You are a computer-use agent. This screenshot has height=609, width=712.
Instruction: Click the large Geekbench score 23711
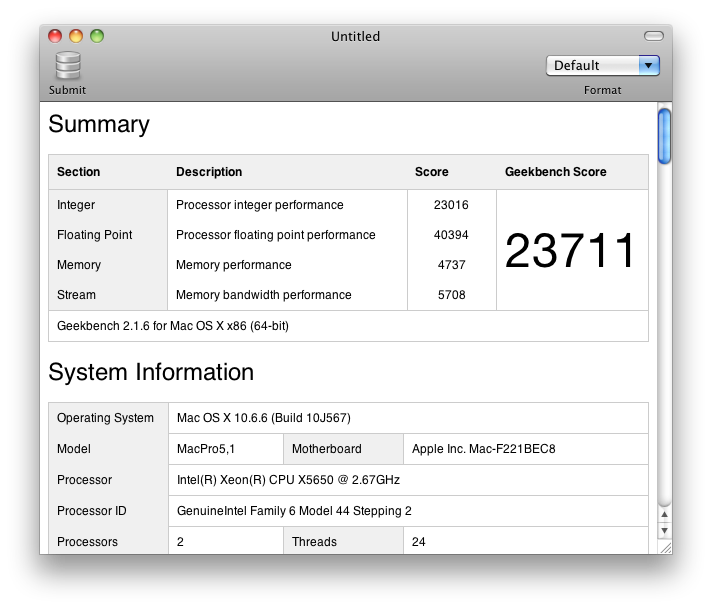tap(570, 250)
